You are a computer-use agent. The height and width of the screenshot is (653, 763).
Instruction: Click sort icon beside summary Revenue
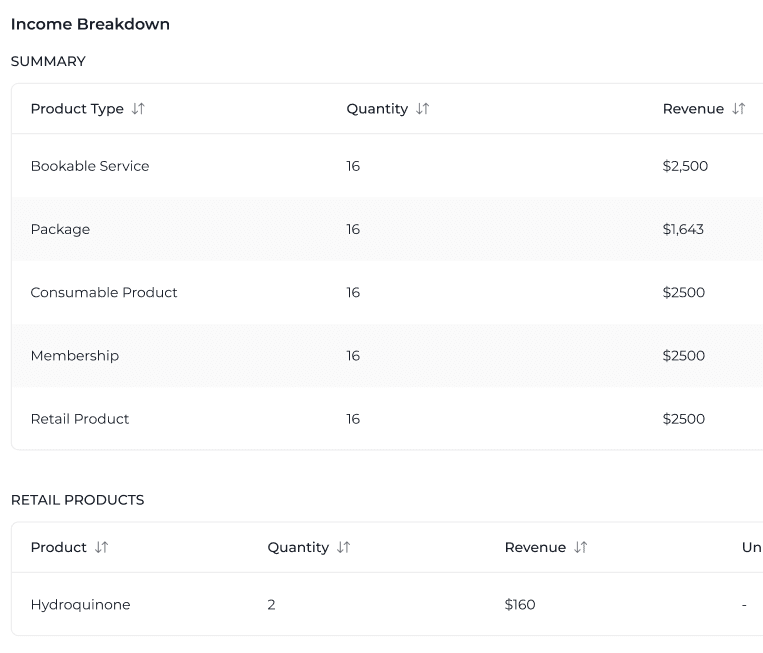[738, 109]
